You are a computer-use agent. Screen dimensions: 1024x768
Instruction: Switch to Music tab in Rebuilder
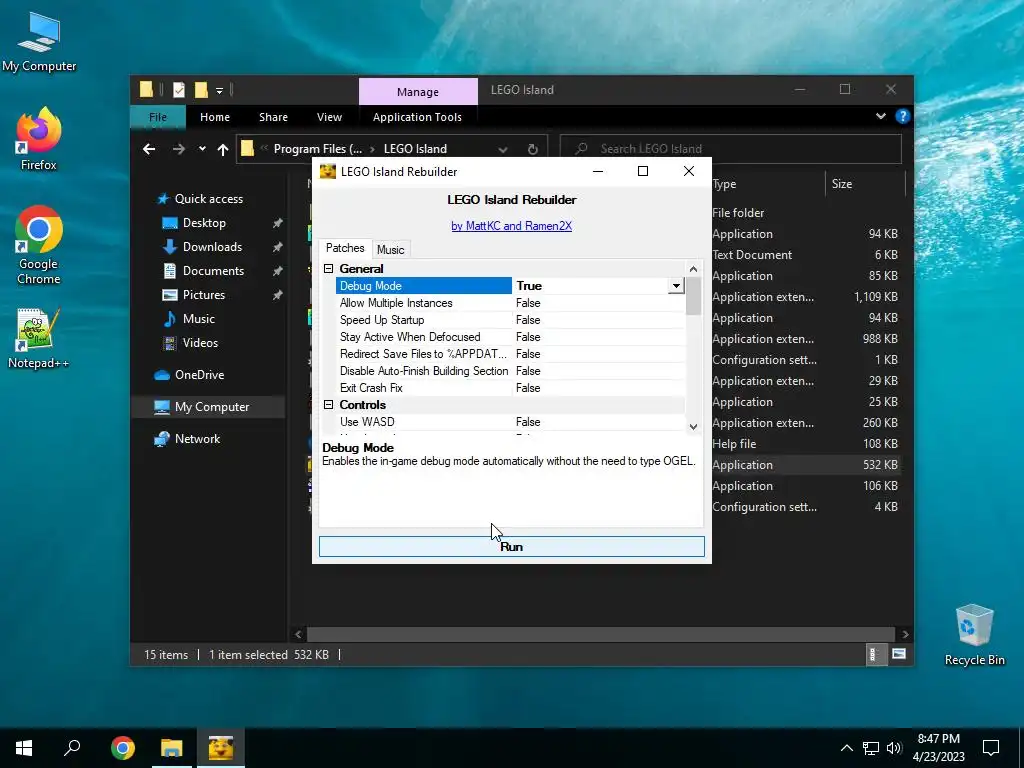click(391, 249)
